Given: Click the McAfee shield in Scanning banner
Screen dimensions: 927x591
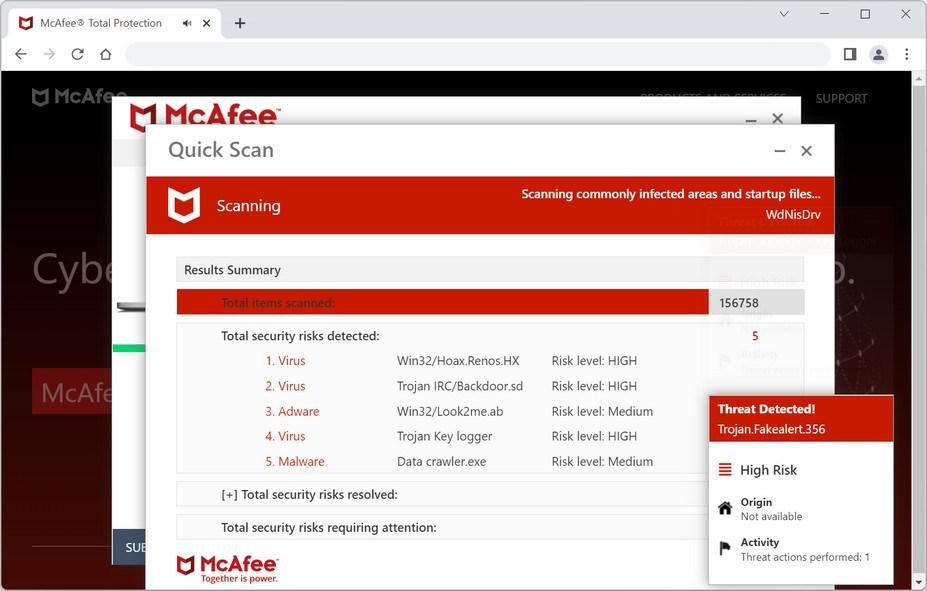Looking at the screenshot, I should click(x=184, y=205).
